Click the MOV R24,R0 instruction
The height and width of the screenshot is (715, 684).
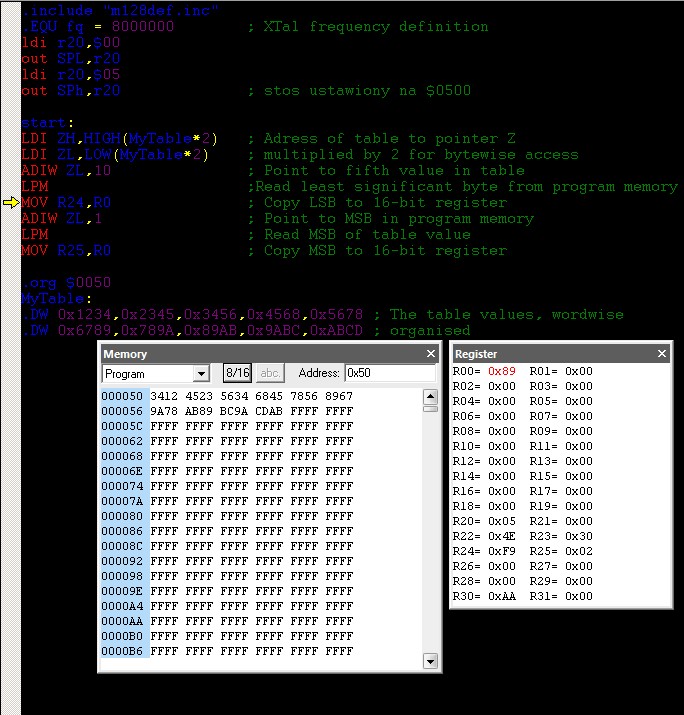click(x=66, y=202)
